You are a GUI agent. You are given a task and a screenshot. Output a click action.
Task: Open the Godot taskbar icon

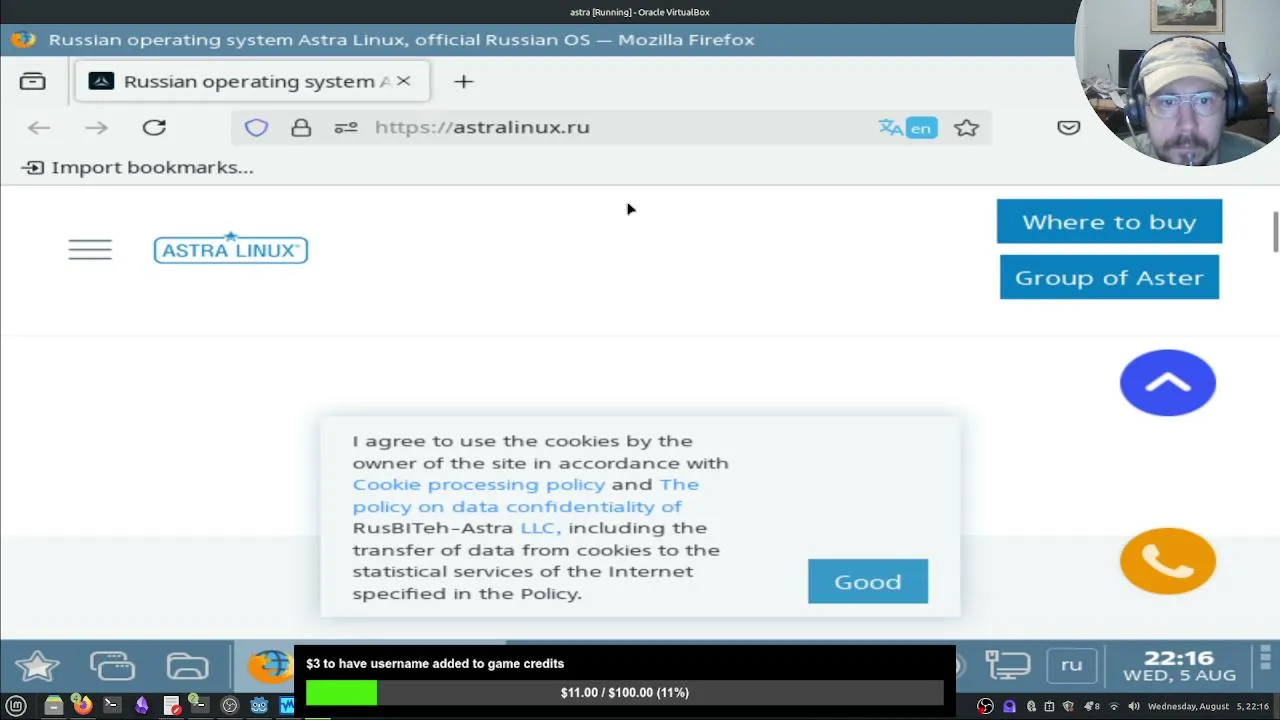pos(259,706)
